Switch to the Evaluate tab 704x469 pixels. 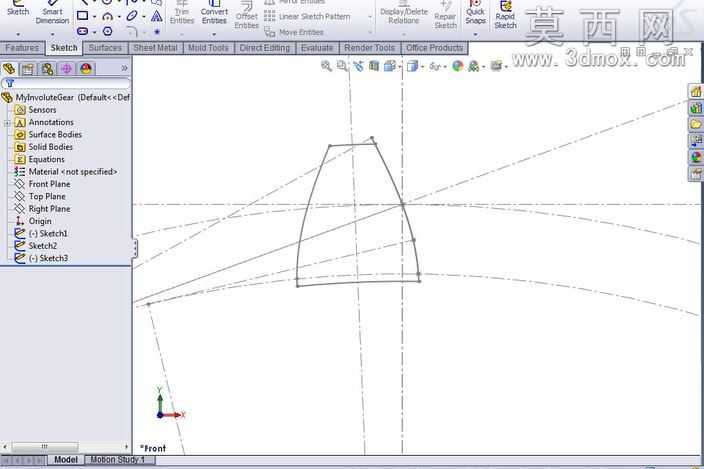(x=317, y=48)
